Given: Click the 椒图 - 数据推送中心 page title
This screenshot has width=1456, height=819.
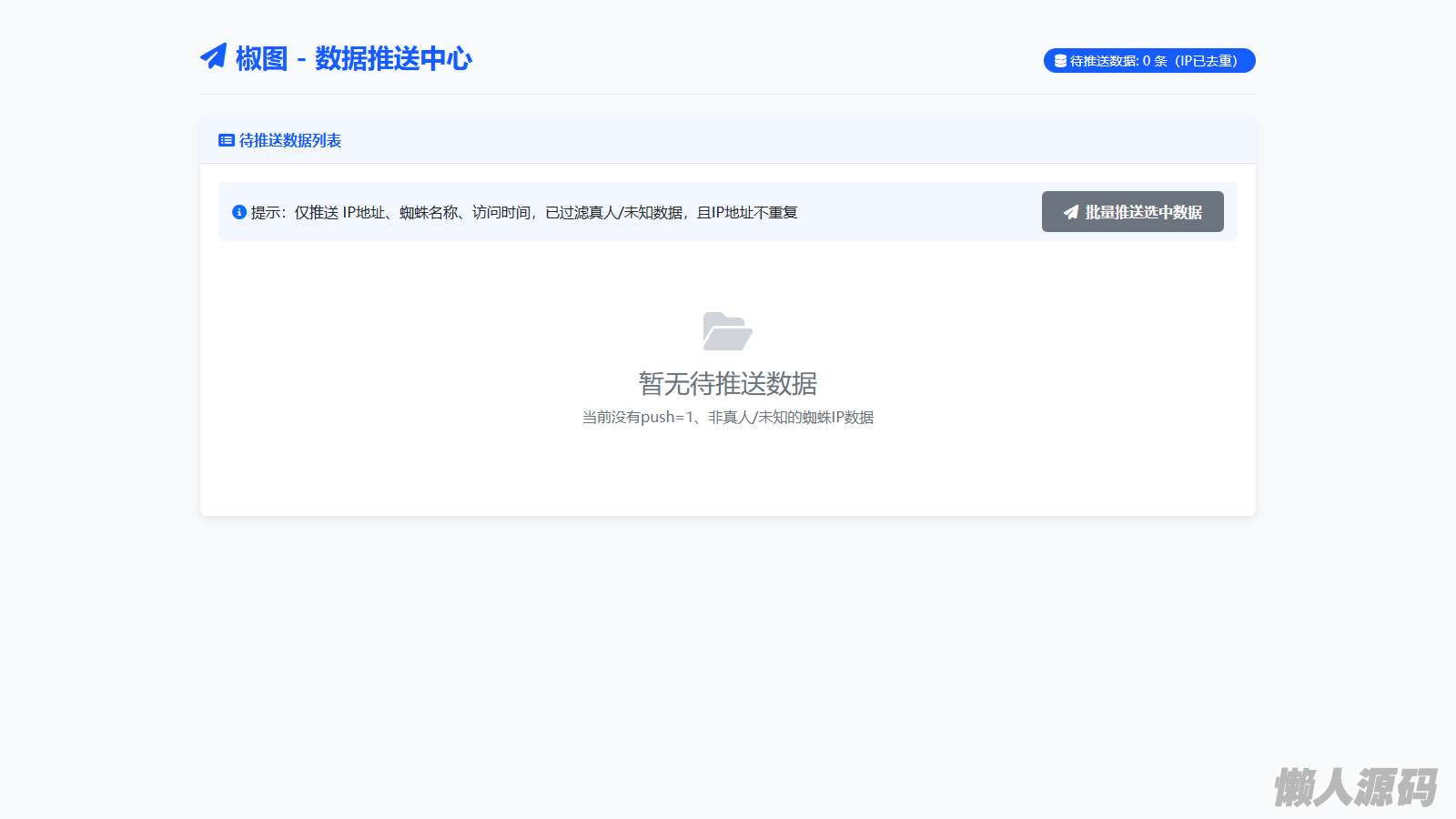Looking at the screenshot, I should 353,58.
